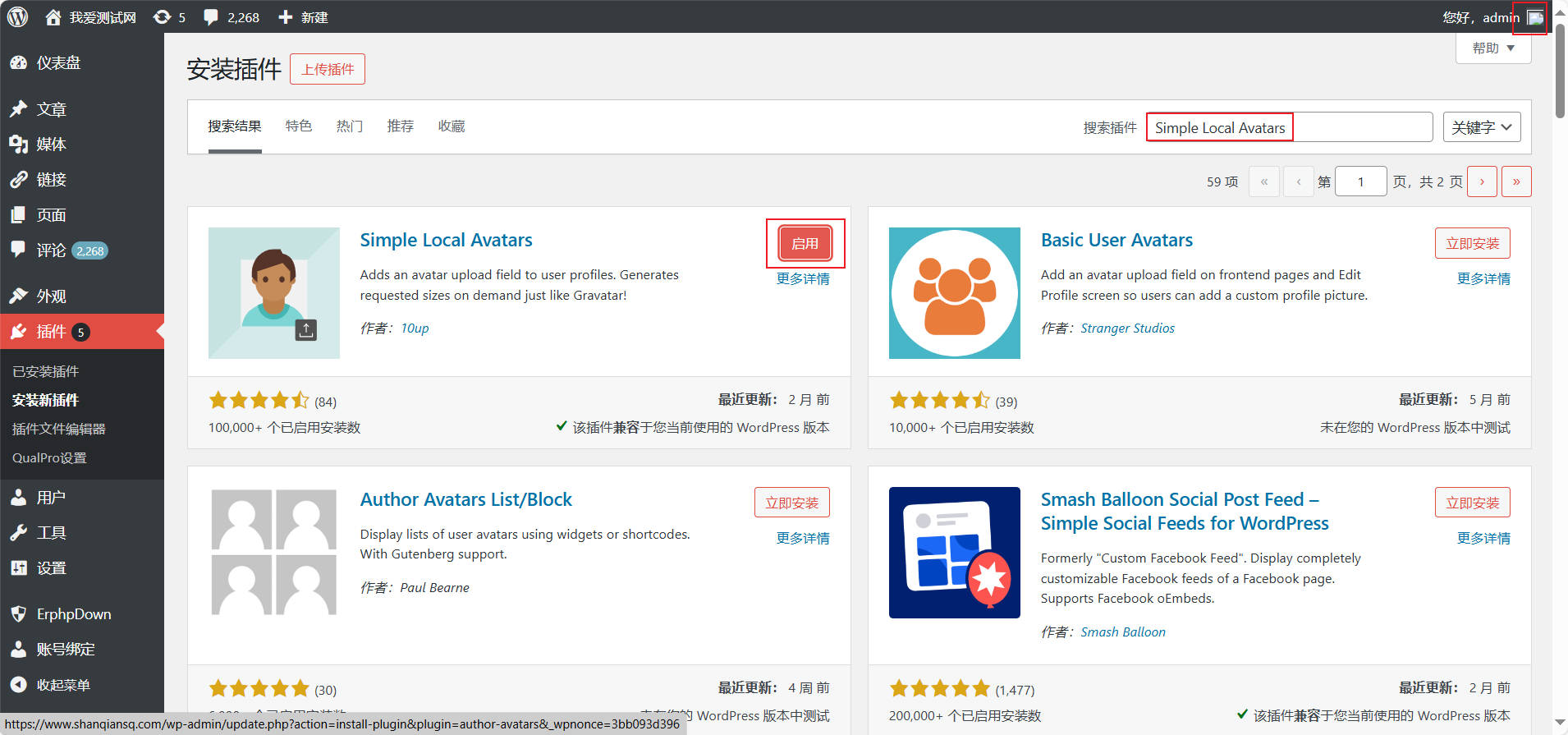Viewport: 1568px width, 735px height.
Task: Switch to 特色 featured tab
Action: [x=299, y=126]
